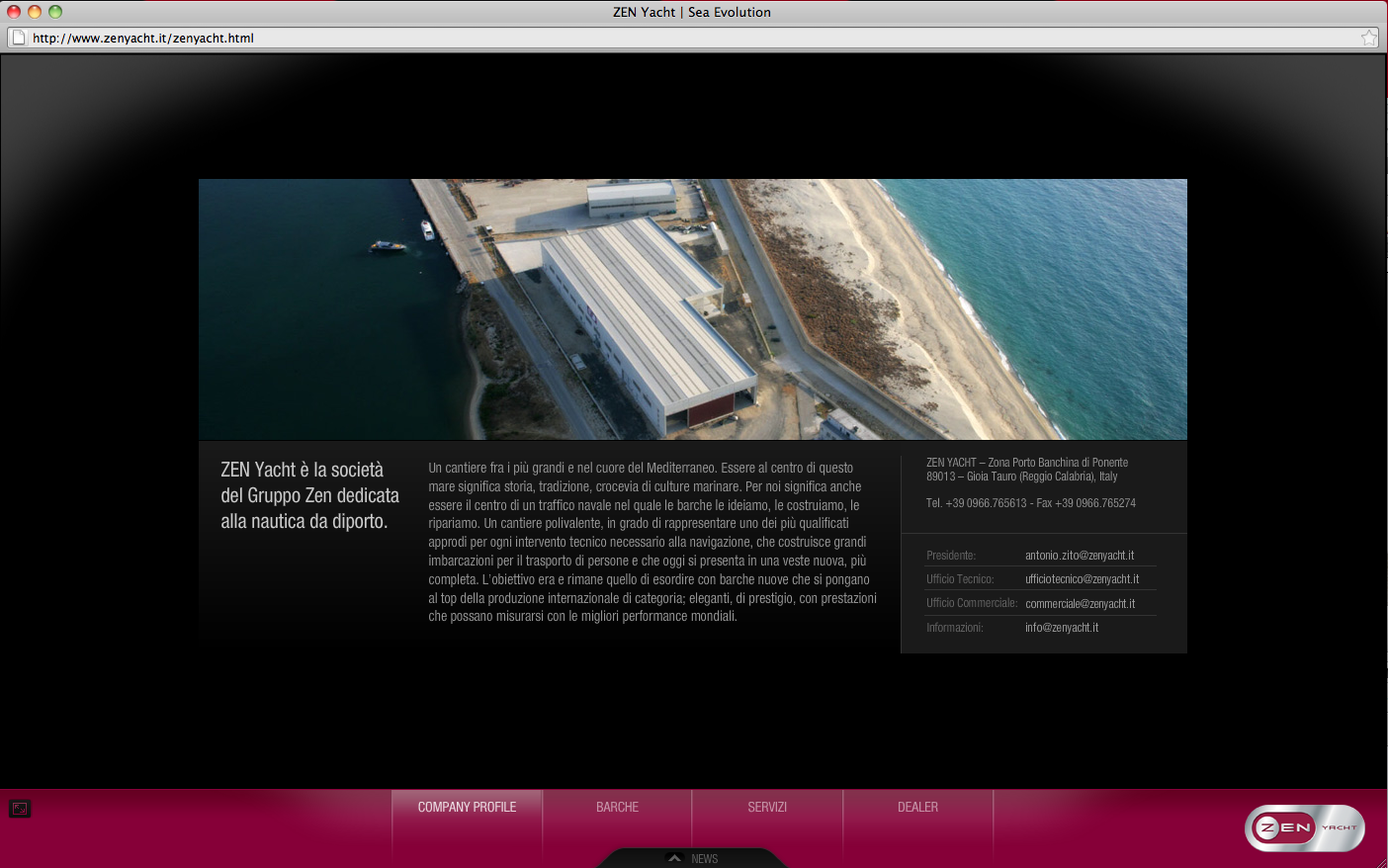Select the DEALER menu item

point(917,807)
